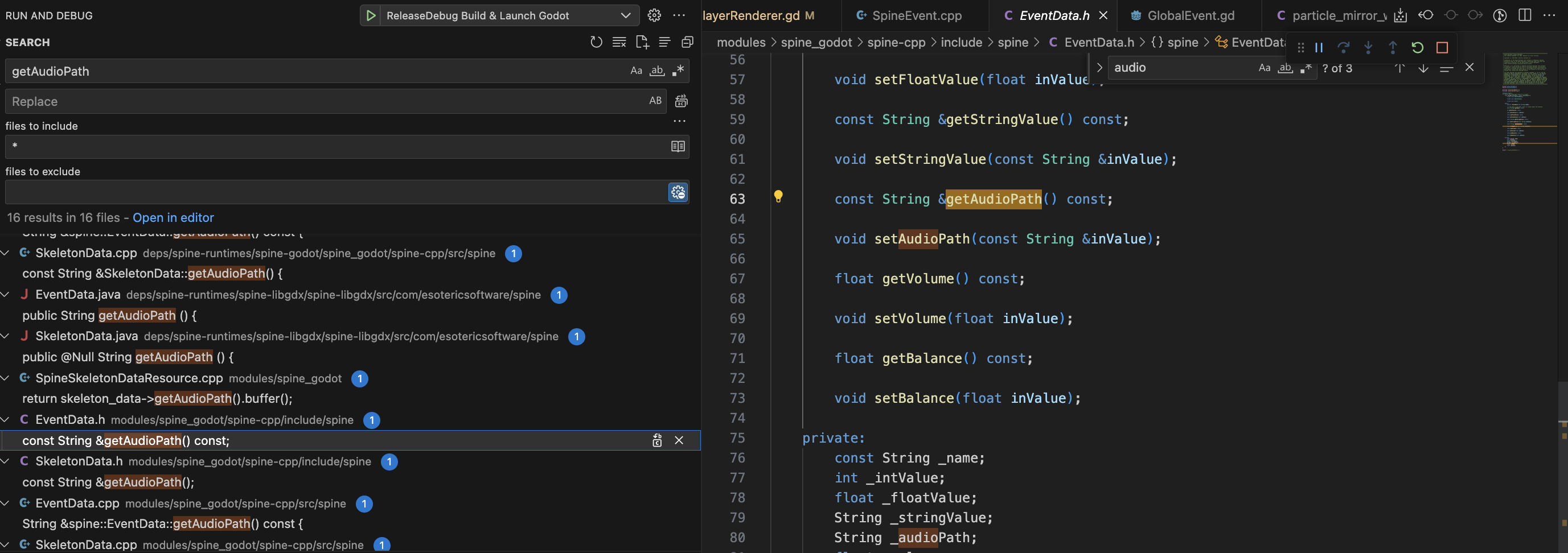Screen dimensions: 1568x553
Task: Clear all search results
Action: pos(619,42)
